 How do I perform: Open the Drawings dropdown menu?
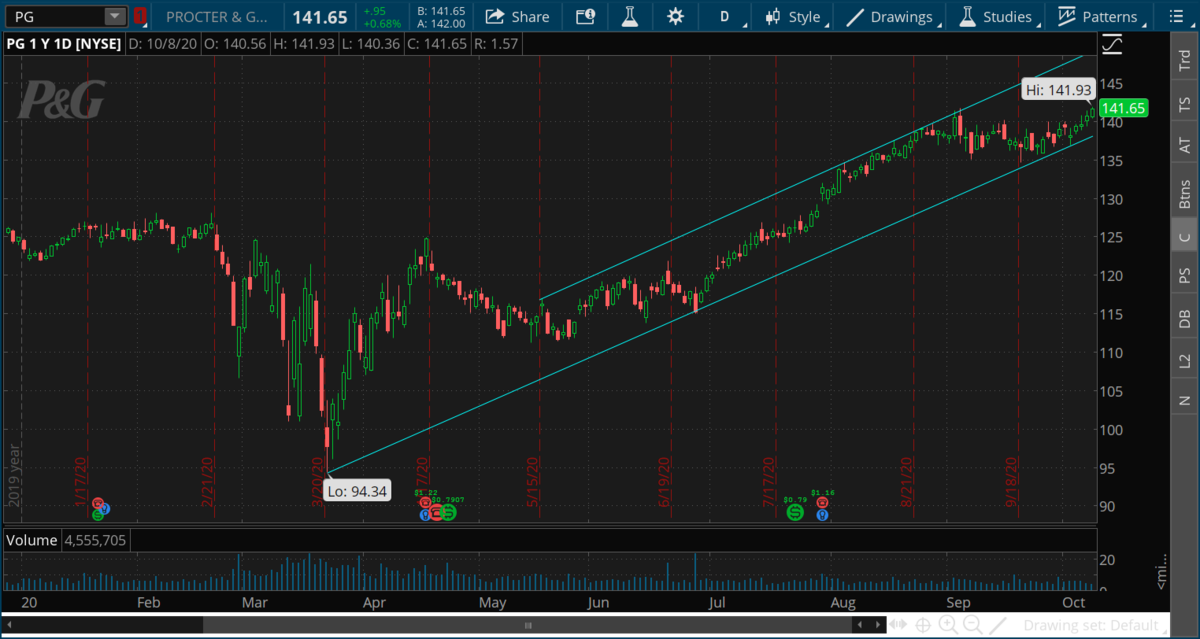[x=892, y=16]
